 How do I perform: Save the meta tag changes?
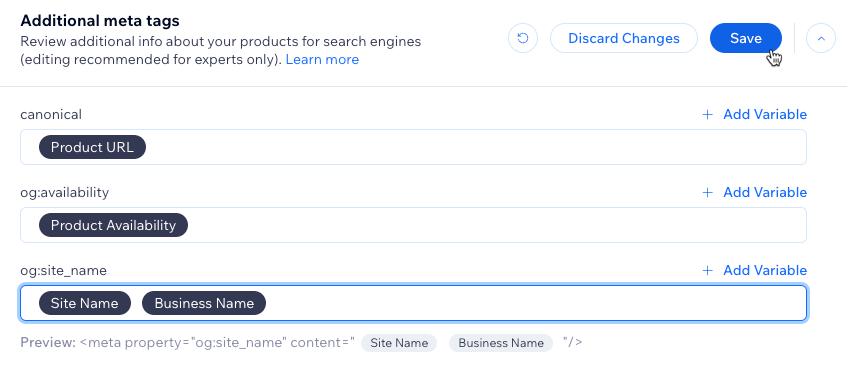pos(745,38)
